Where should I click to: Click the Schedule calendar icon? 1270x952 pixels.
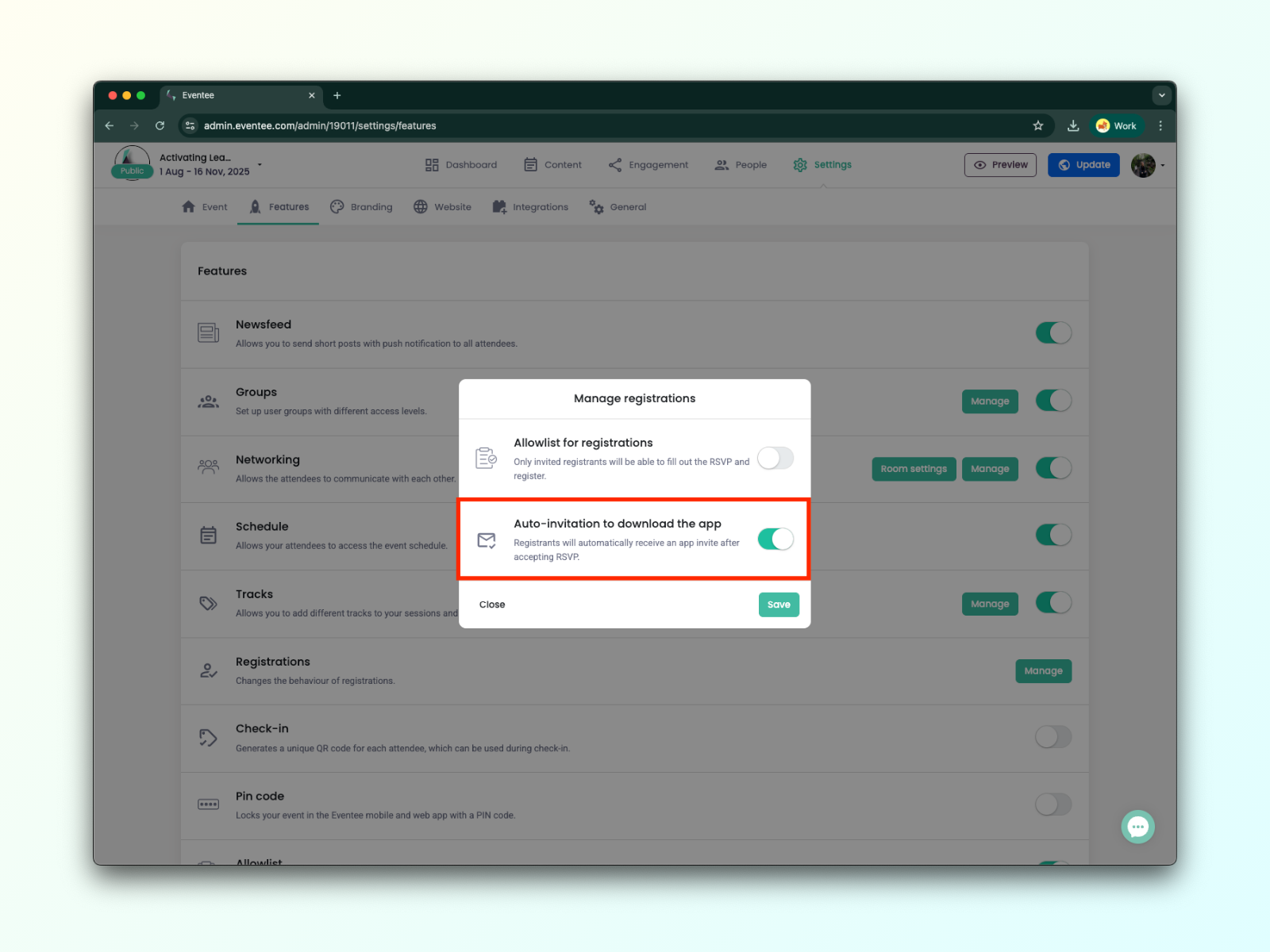(x=208, y=535)
